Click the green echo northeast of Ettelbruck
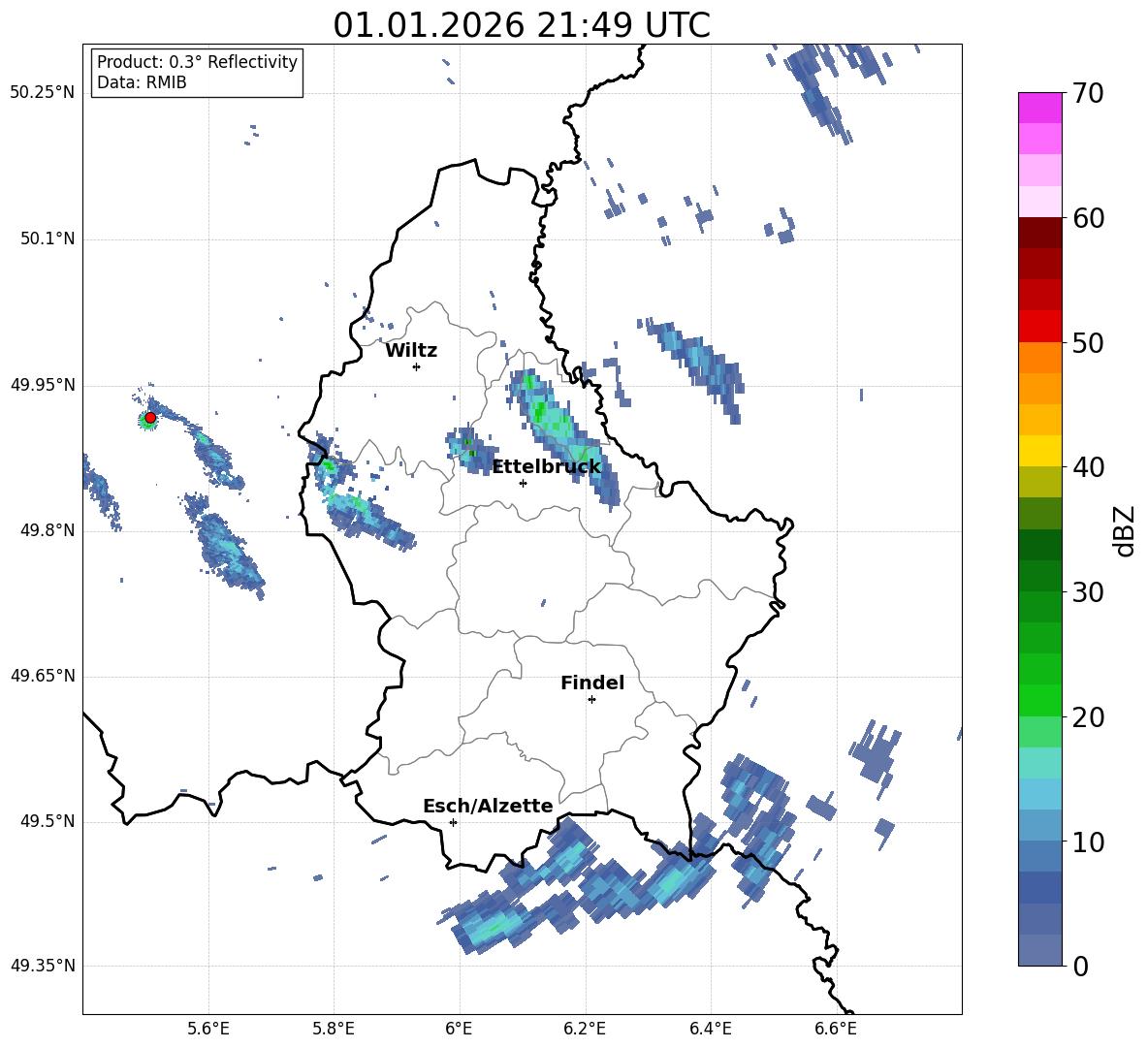The image size is (1148, 1048). (x=541, y=411)
